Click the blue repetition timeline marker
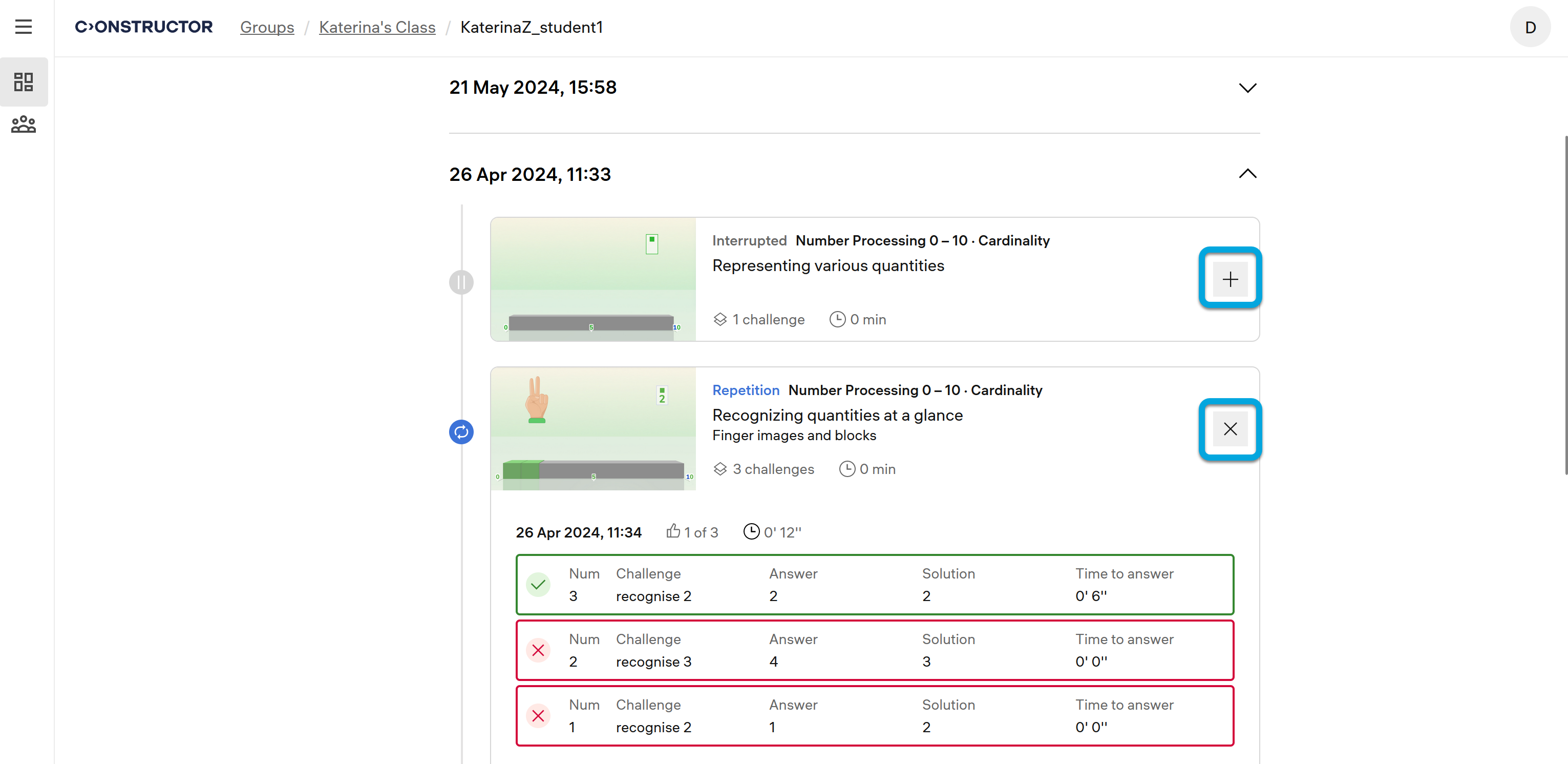 461,432
